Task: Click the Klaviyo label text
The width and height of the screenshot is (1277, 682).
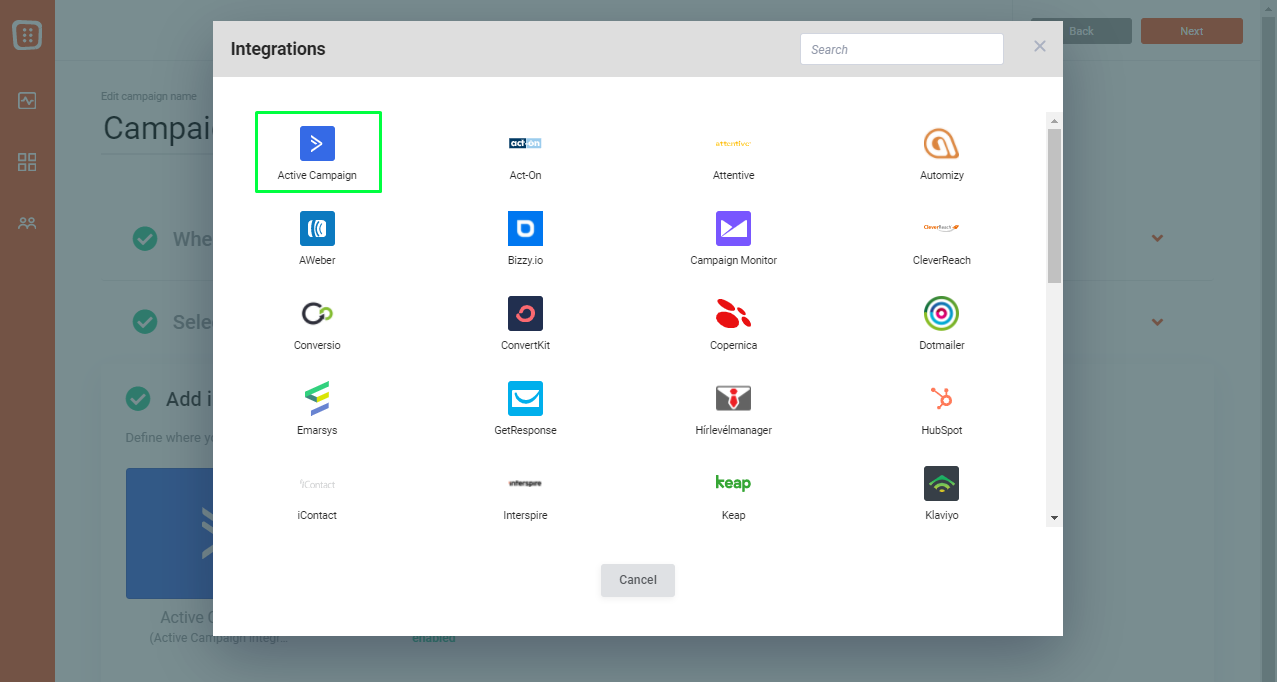Action: click(941, 515)
